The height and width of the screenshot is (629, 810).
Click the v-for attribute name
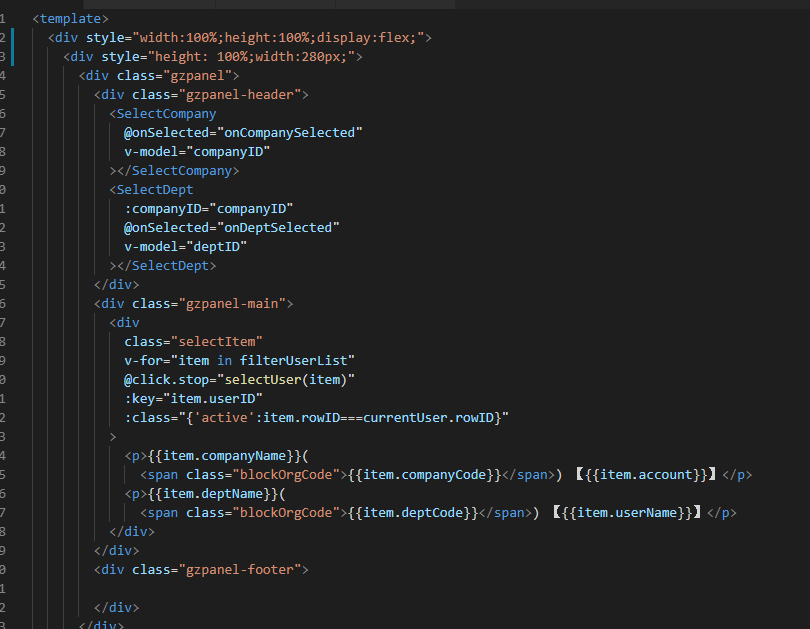pos(144,361)
